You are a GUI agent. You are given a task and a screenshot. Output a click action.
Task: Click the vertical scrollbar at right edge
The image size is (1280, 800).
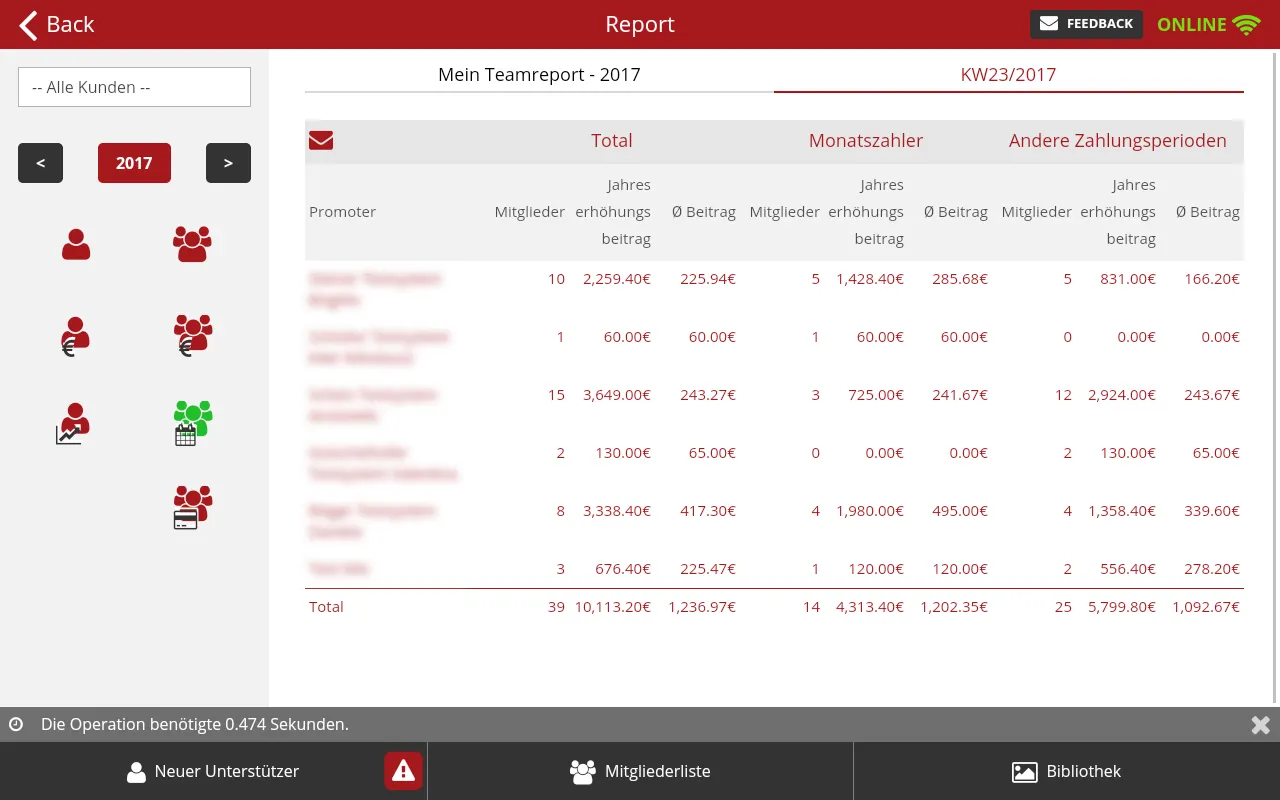pos(1275,378)
